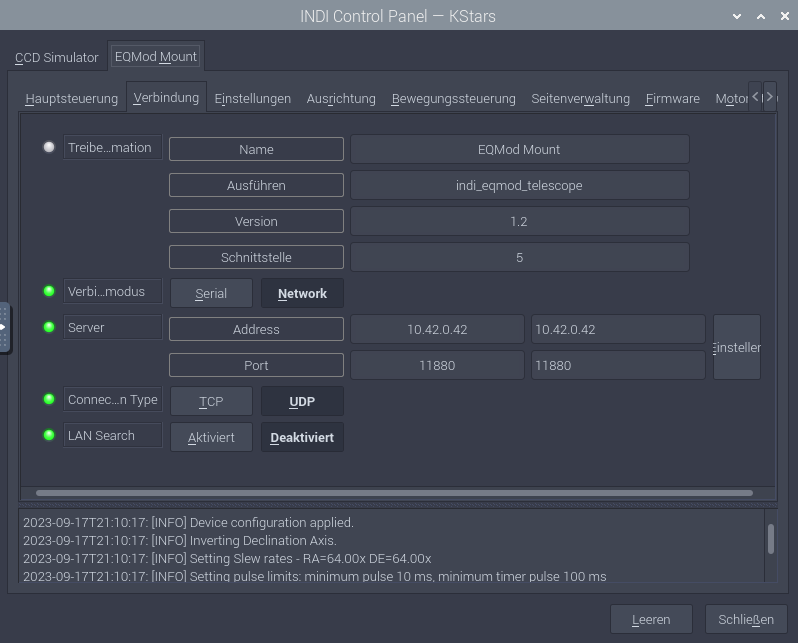Click the EQMod Mount name value
This screenshot has height=643, width=798.
pyautogui.click(x=520, y=149)
